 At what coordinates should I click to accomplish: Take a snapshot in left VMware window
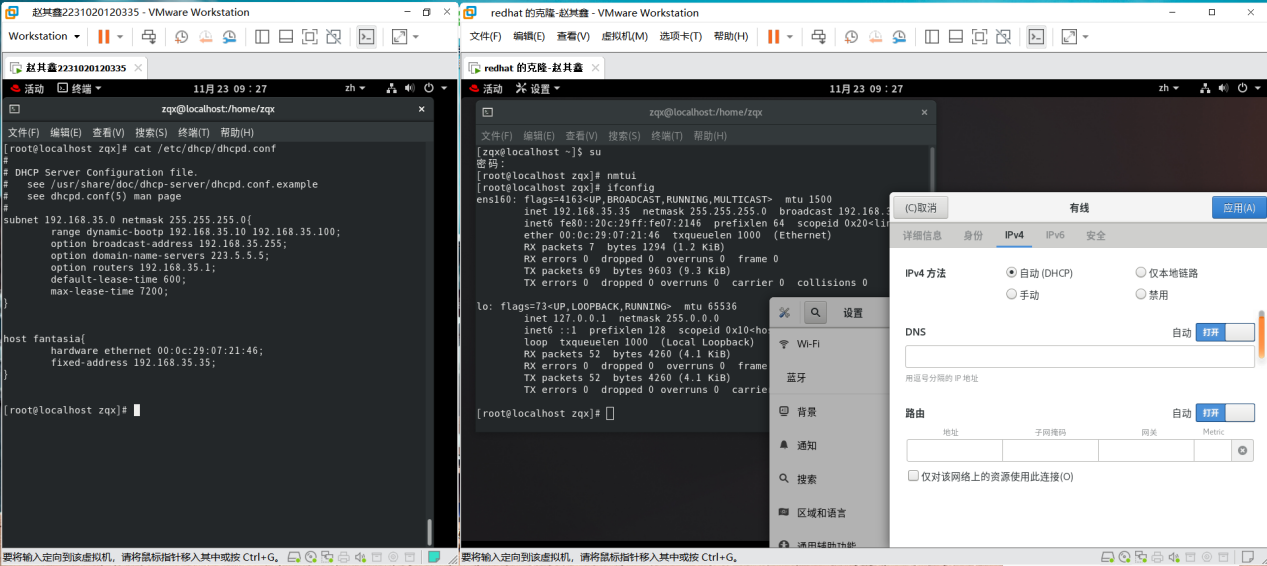(x=181, y=36)
